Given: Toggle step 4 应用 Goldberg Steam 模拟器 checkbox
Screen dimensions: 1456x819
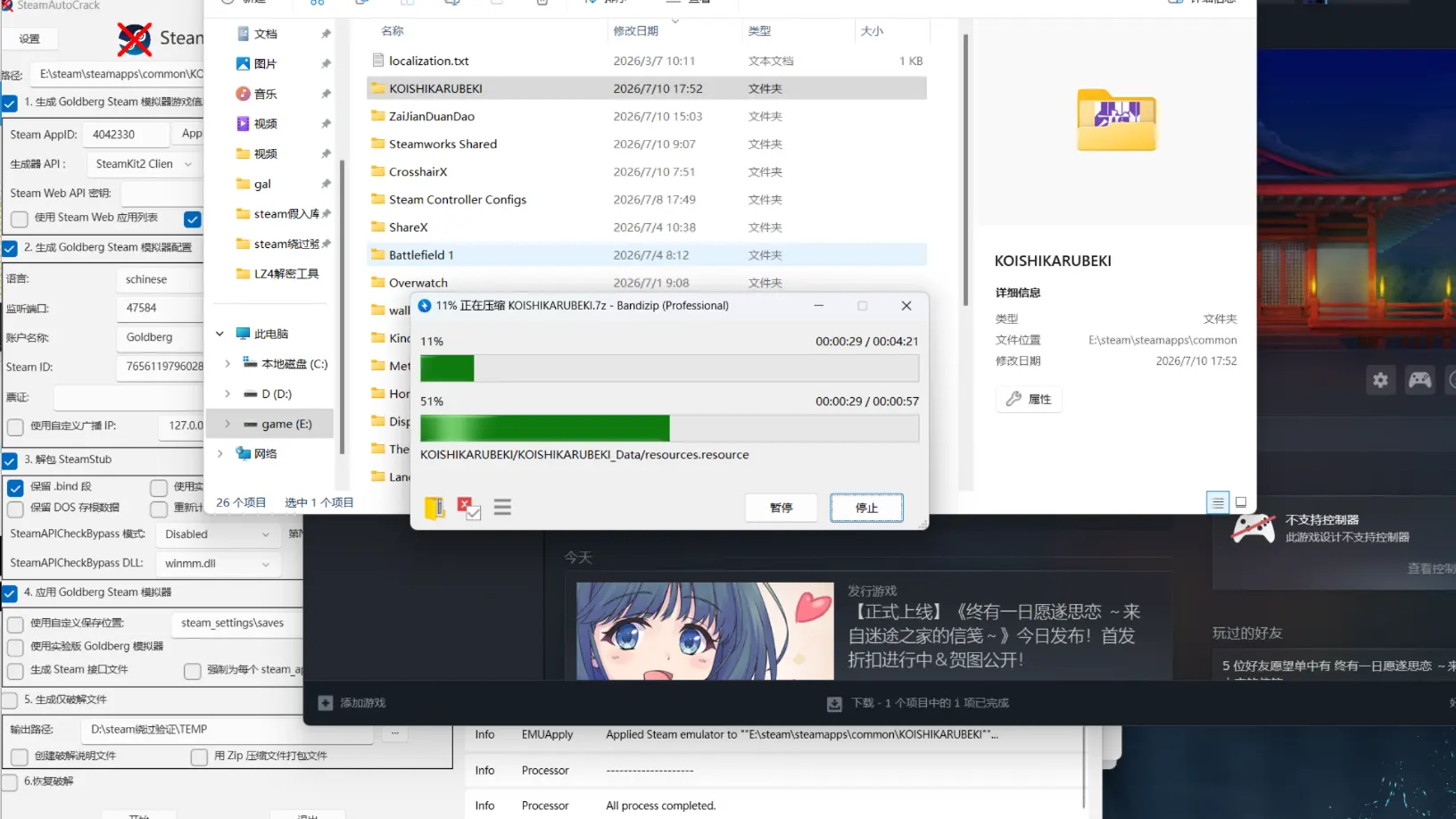Looking at the screenshot, I should click(x=10, y=593).
